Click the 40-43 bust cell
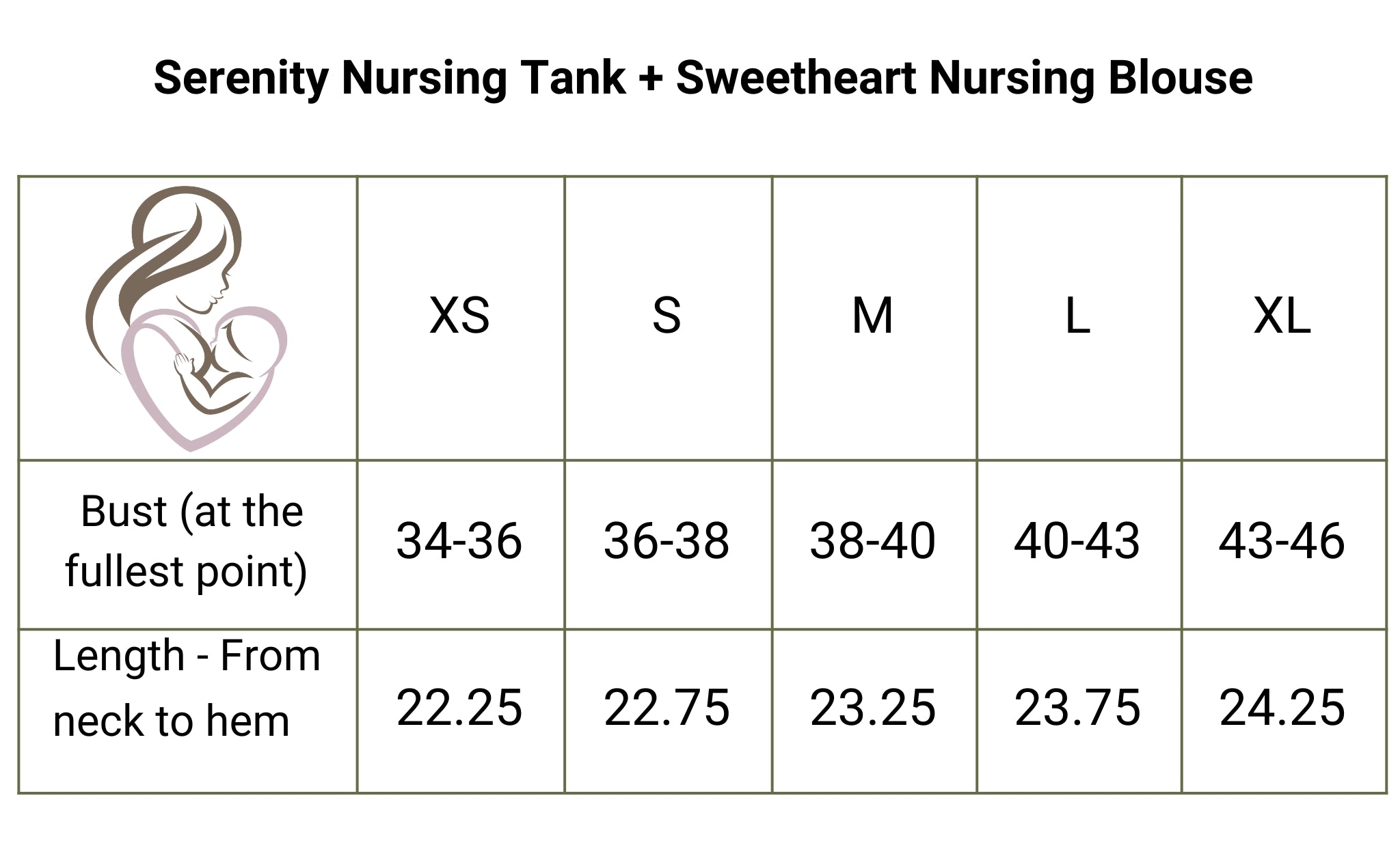Image resolution: width=1400 pixels, height=854 pixels. pos(1077,541)
